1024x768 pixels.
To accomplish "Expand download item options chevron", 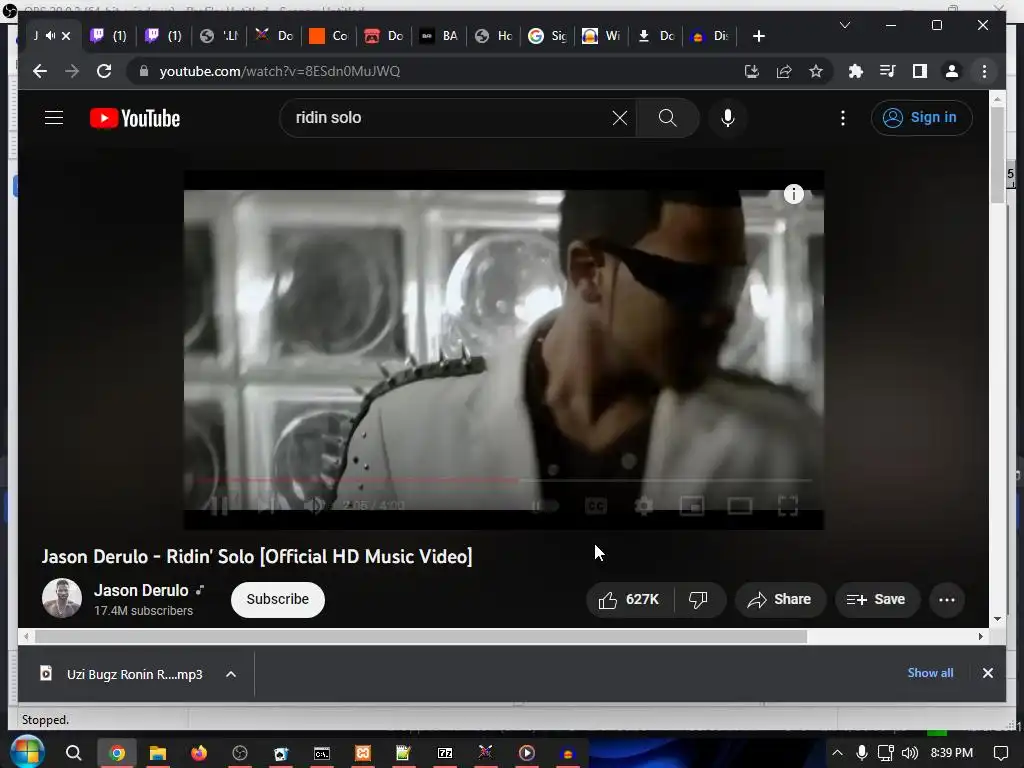I will [231, 674].
